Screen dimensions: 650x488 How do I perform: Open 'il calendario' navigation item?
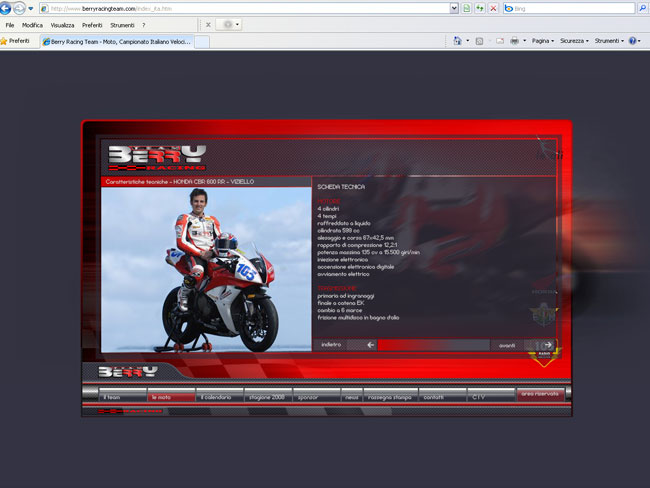220,397
